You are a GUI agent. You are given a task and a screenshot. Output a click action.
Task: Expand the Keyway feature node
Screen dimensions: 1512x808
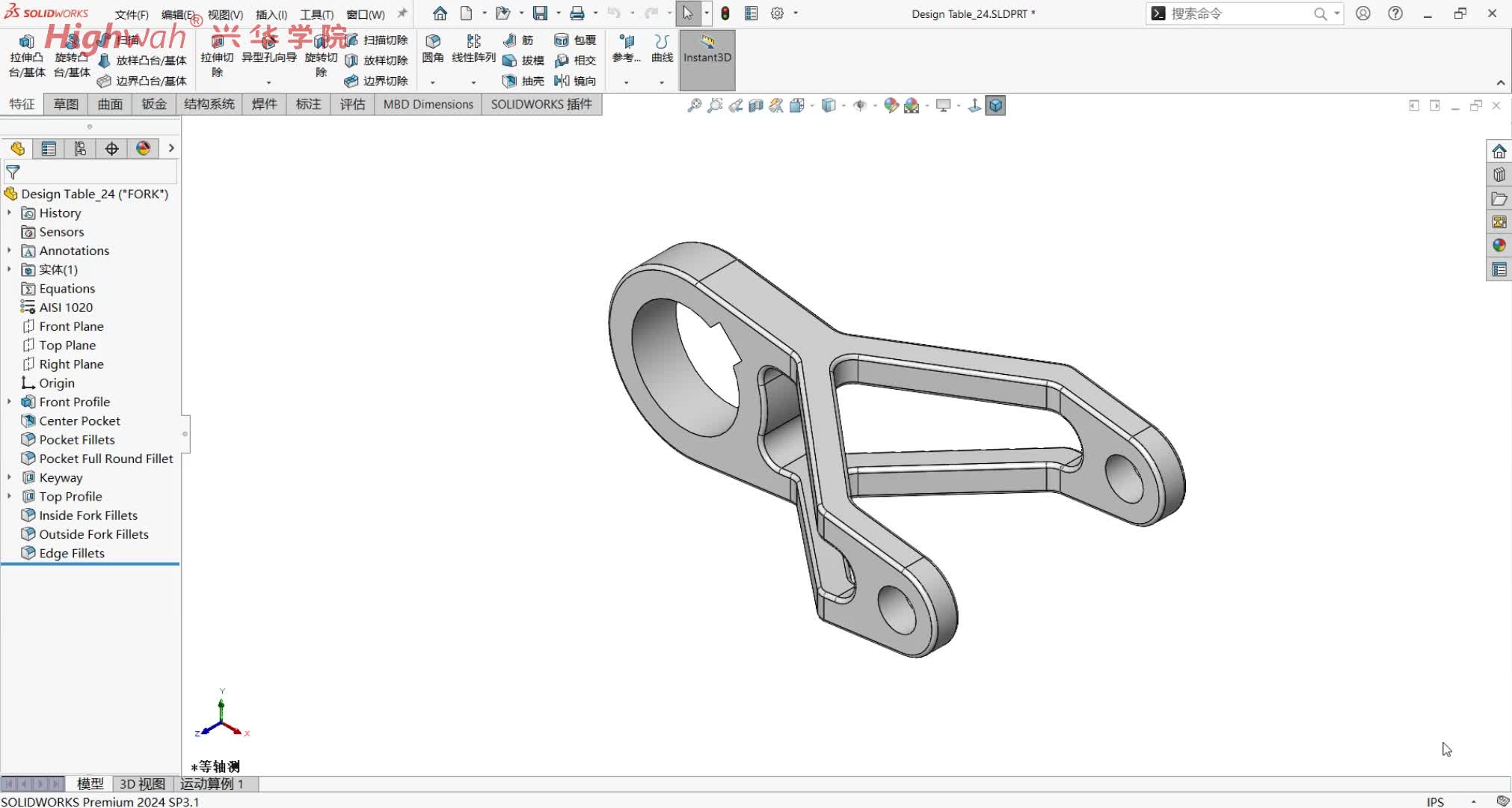pos(9,477)
